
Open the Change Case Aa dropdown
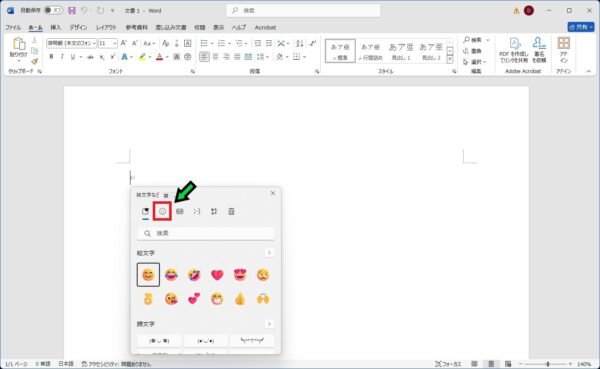coord(149,43)
